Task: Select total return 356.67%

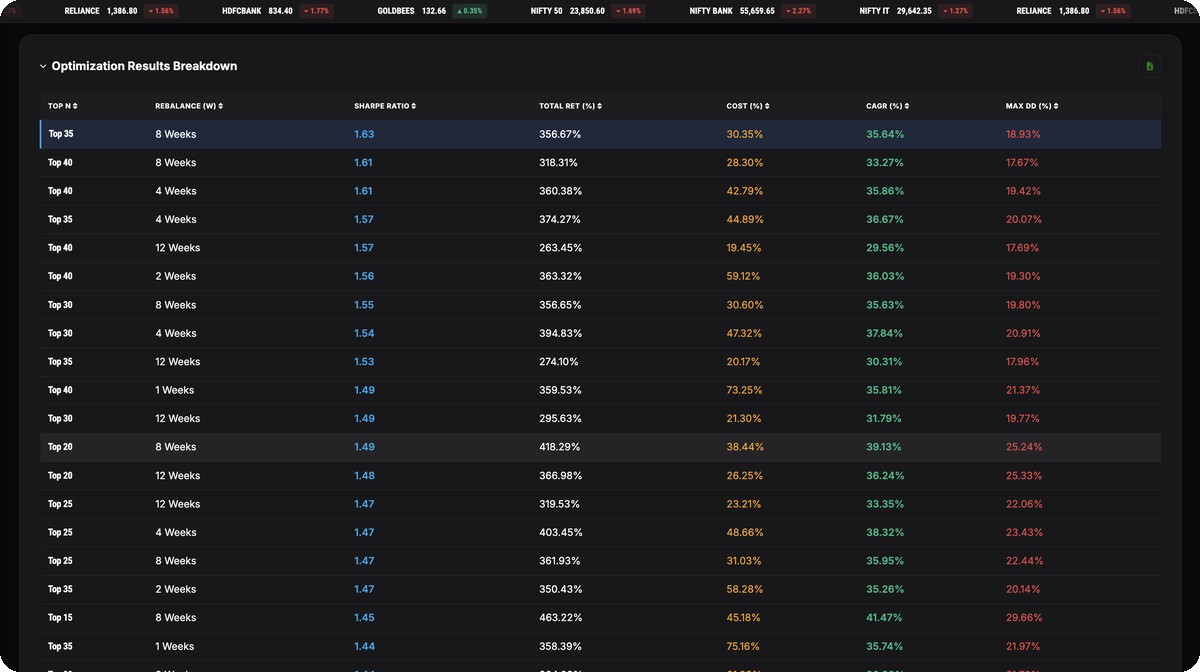Action: pos(560,134)
